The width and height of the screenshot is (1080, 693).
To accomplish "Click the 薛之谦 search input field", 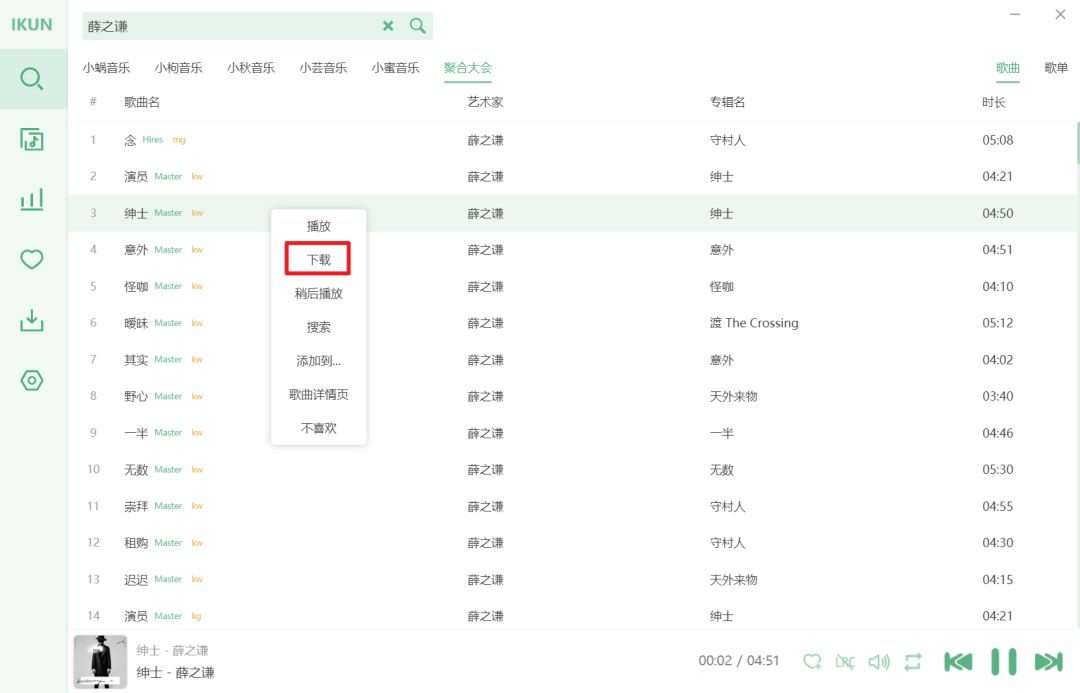I will coord(230,26).
